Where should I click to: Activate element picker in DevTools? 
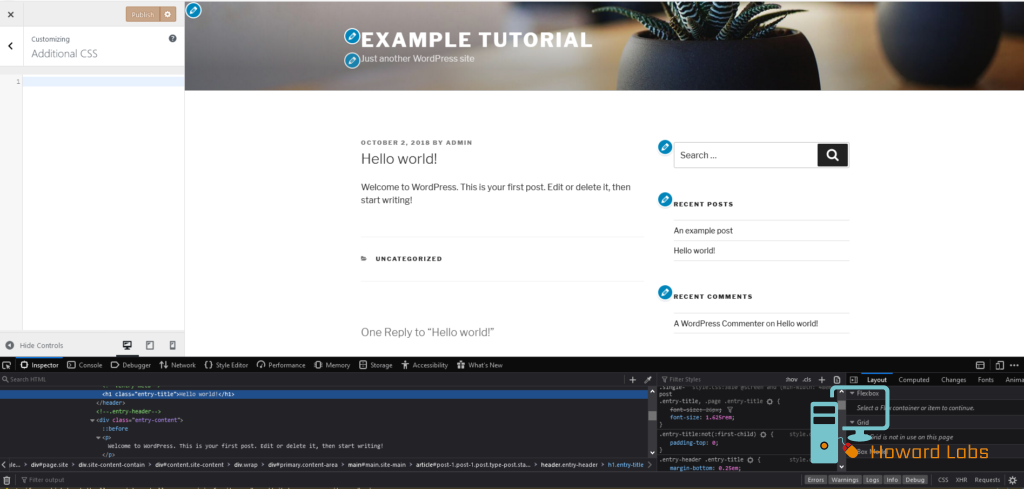point(7,365)
